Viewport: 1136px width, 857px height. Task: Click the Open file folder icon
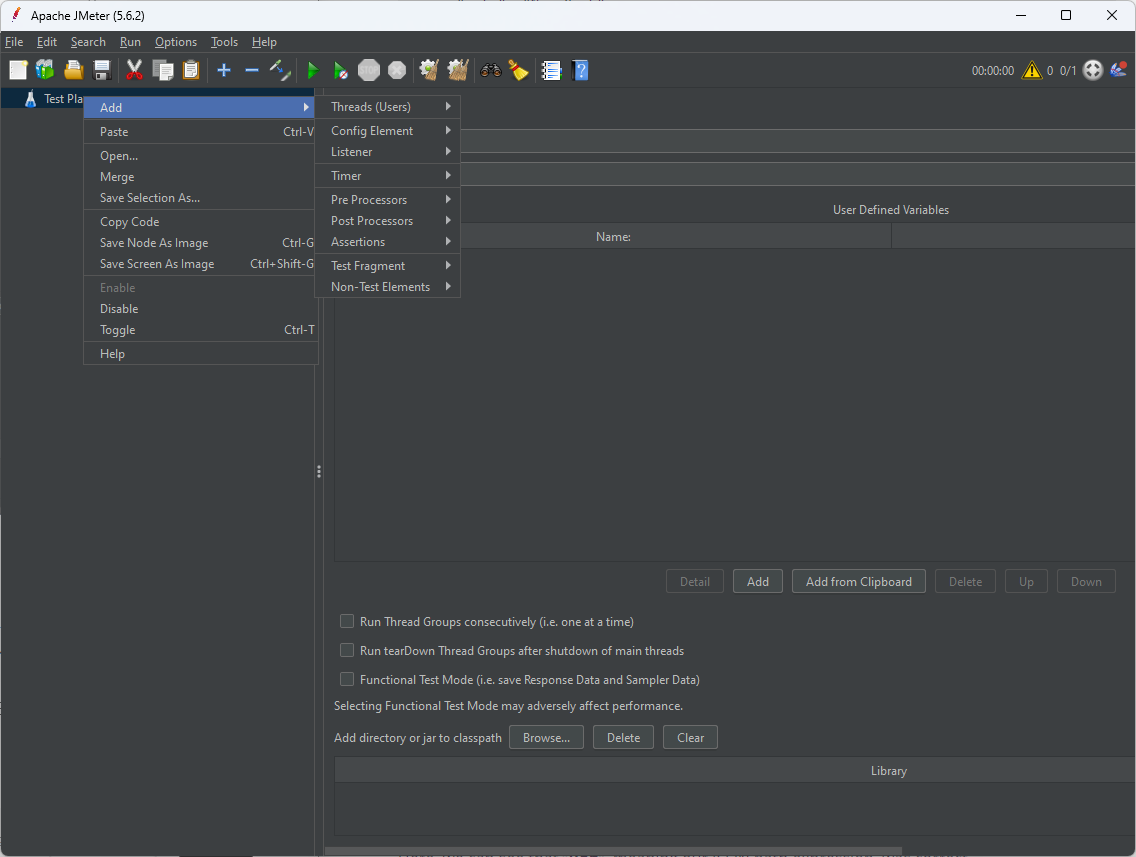click(74, 70)
